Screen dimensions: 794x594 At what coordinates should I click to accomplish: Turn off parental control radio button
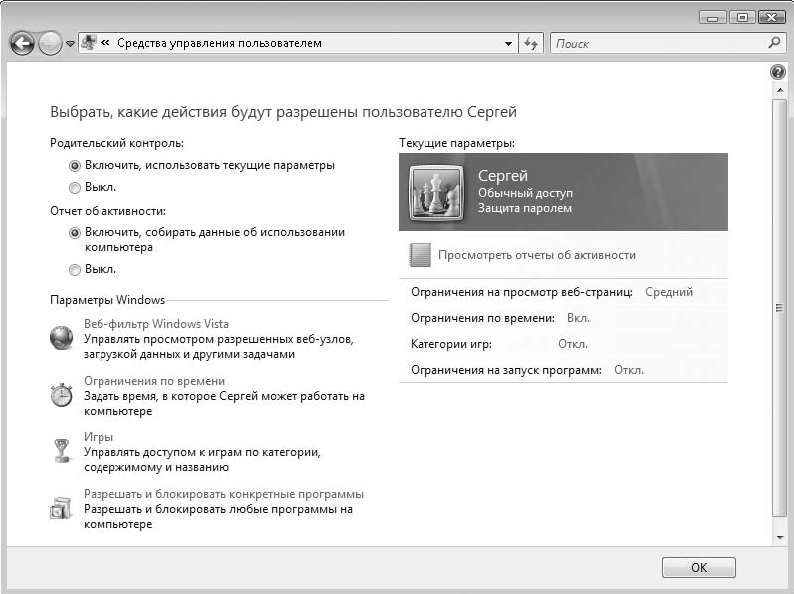75,187
